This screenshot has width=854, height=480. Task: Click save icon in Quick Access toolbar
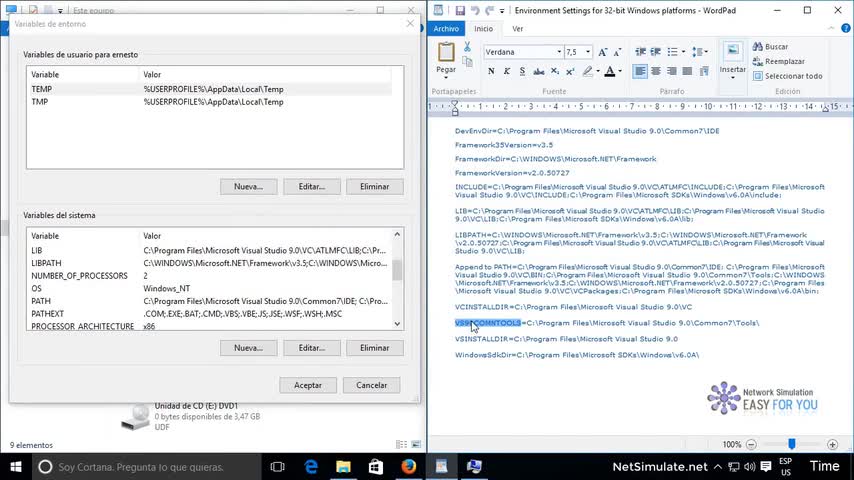pyautogui.click(x=460, y=10)
